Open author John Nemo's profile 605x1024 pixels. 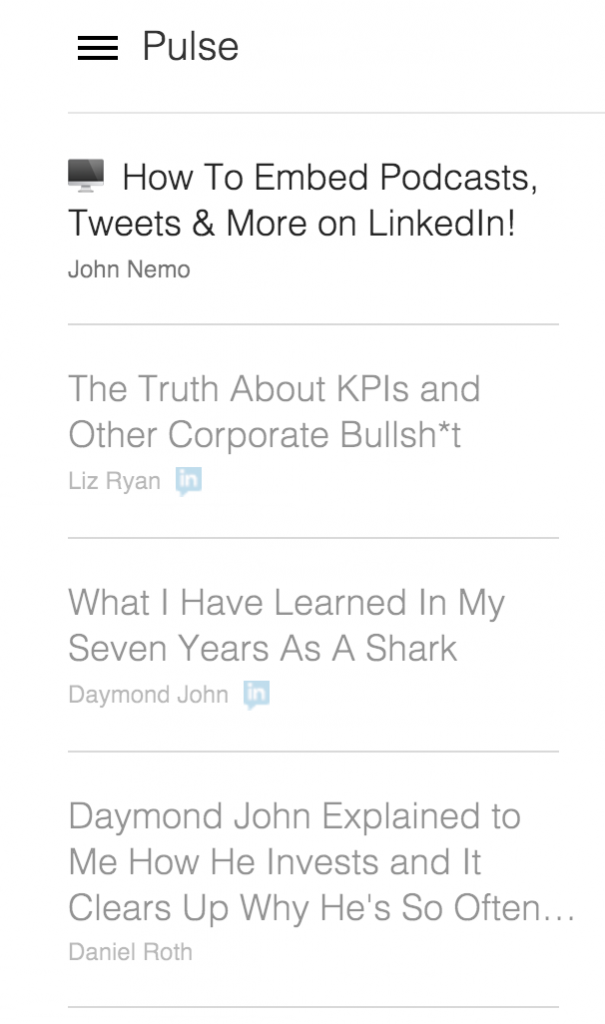[x=128, y=269]
